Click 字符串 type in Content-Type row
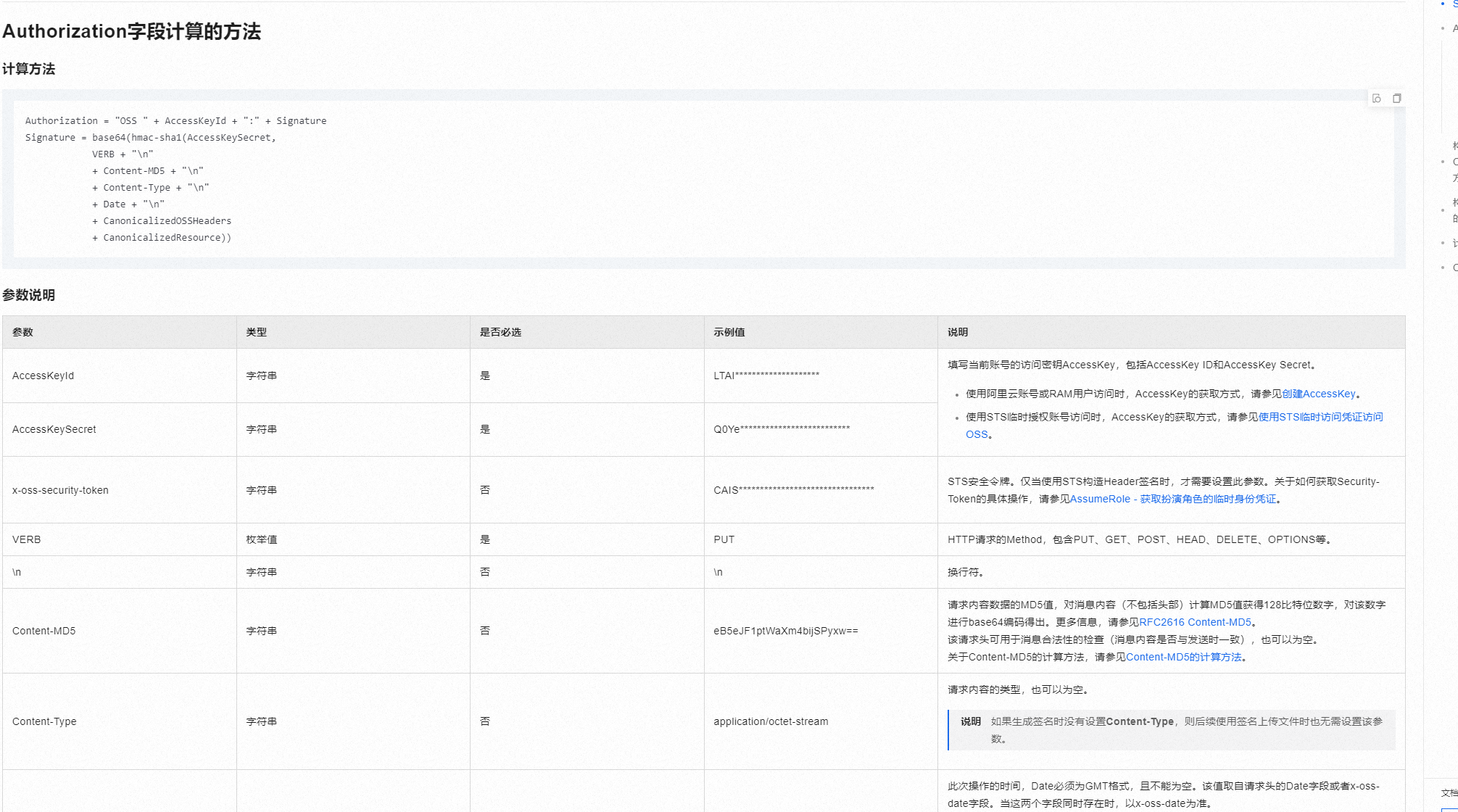 [261, 721]
